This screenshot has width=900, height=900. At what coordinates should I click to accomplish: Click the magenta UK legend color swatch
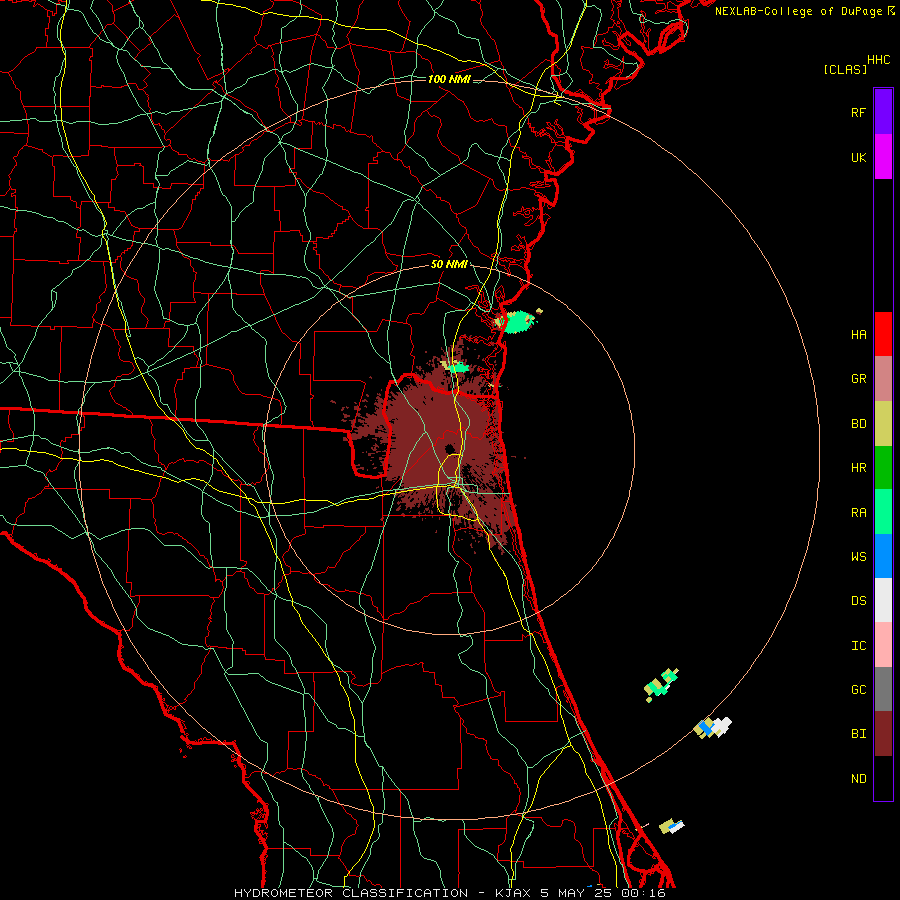[x=883, y=157]
